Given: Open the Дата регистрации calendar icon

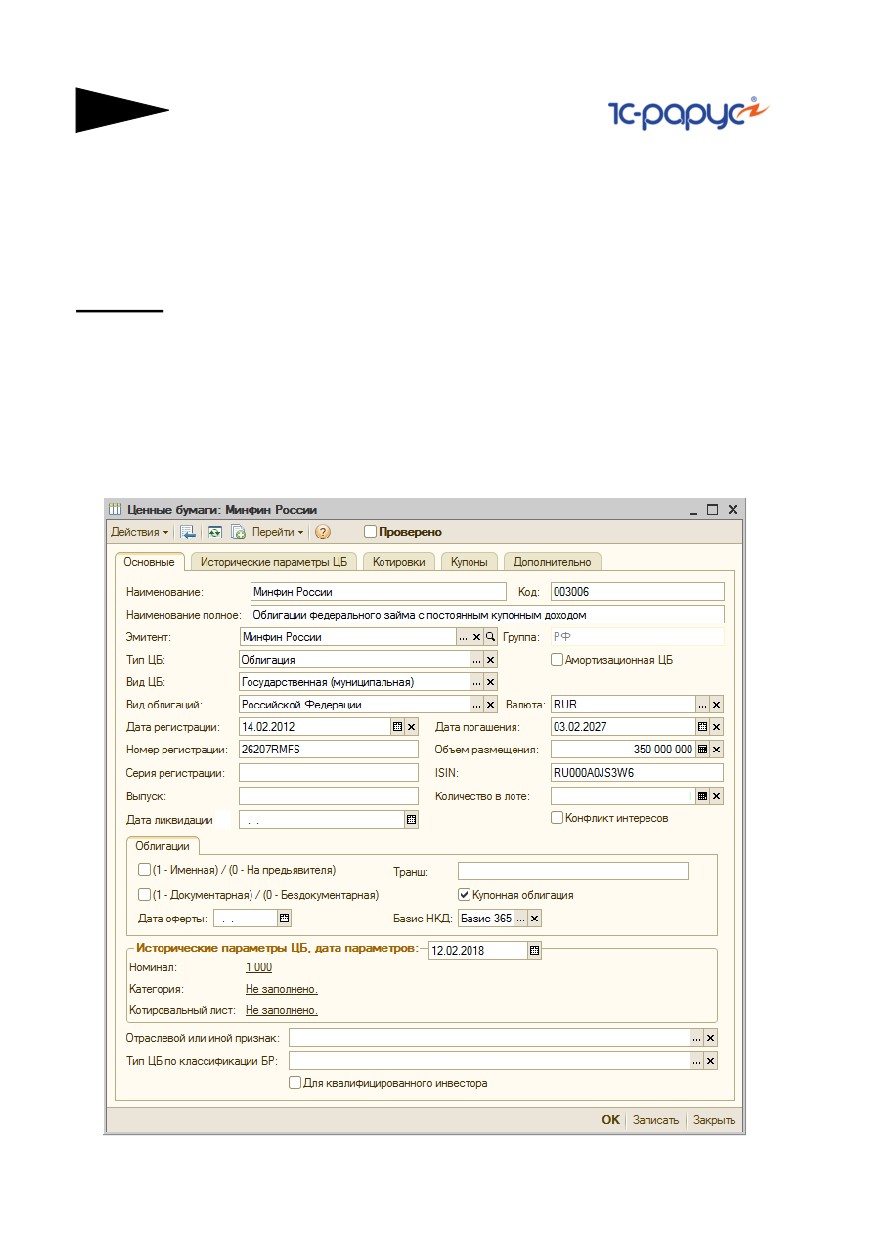Looking at the screenshot, I should 397,727.
